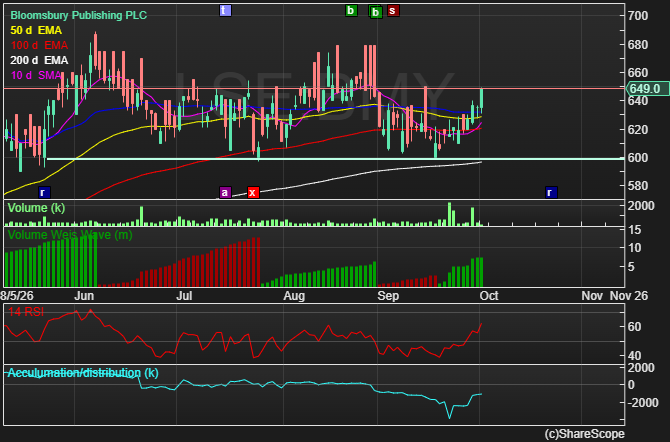Click the 620 price axis value
This screenshot has height=442, width=670.
(x=638, y=130)
